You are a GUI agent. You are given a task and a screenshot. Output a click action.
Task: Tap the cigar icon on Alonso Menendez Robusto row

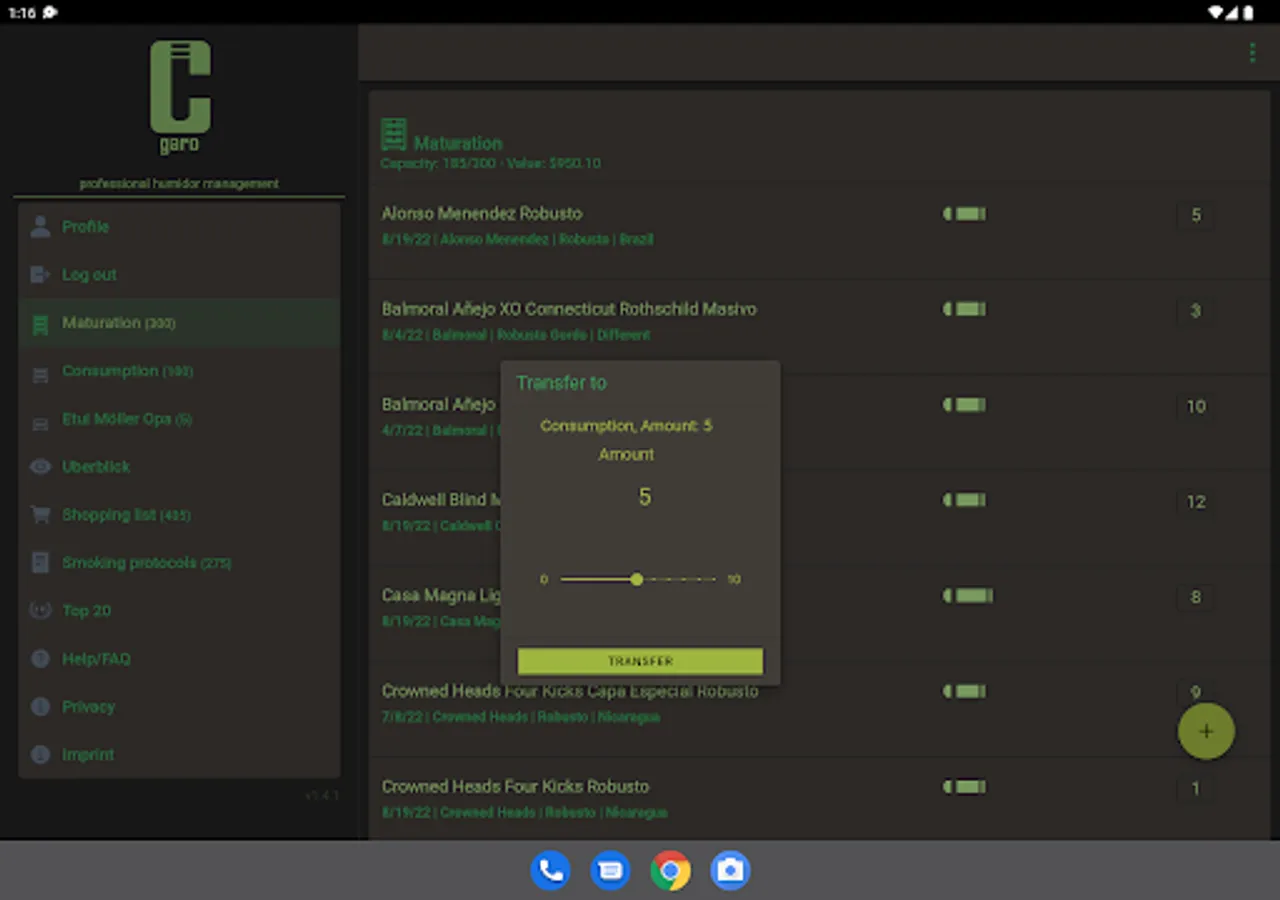tap(964, 214)
